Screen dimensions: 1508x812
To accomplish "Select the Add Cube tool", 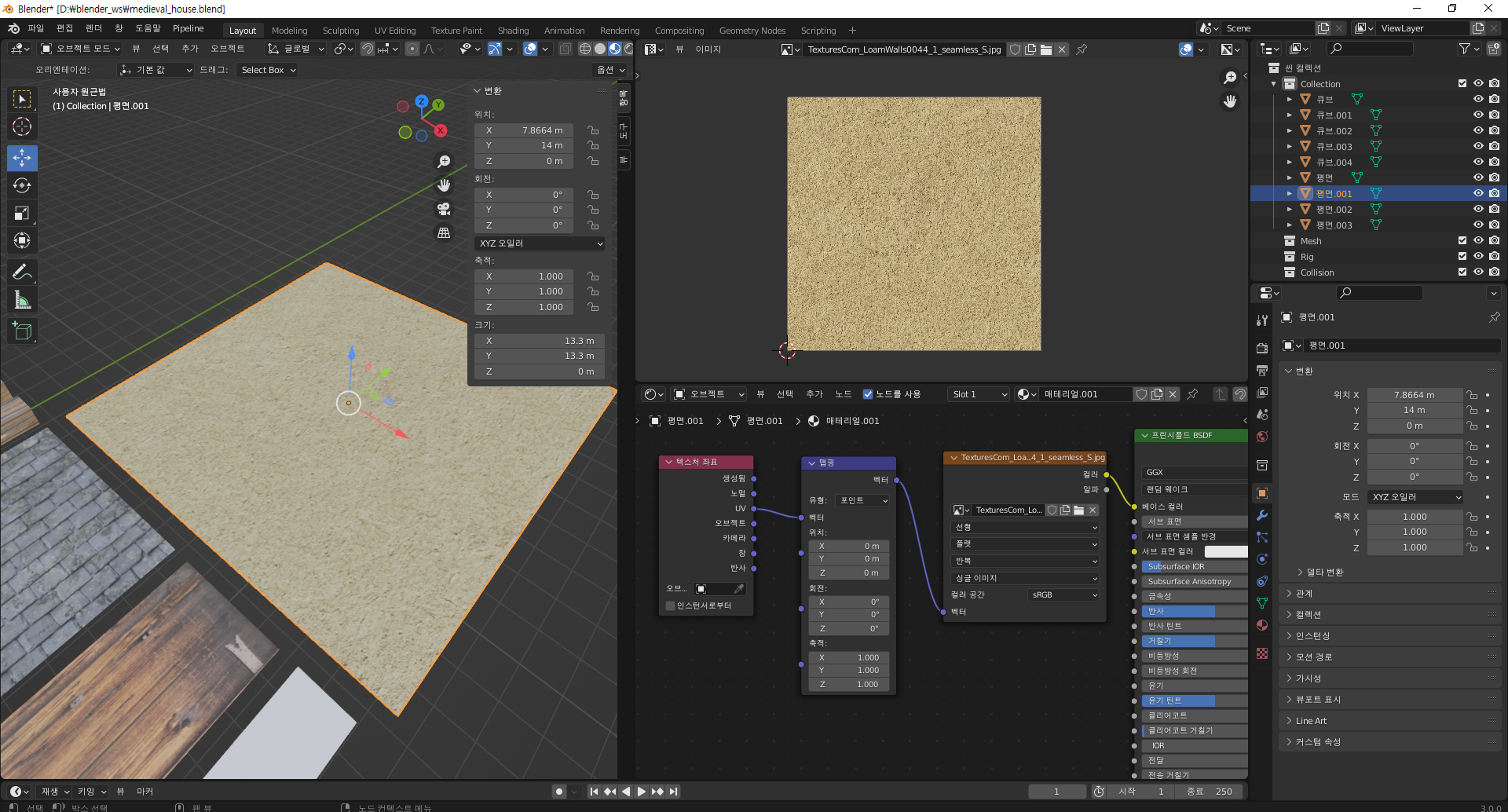I will pos(22,331).
